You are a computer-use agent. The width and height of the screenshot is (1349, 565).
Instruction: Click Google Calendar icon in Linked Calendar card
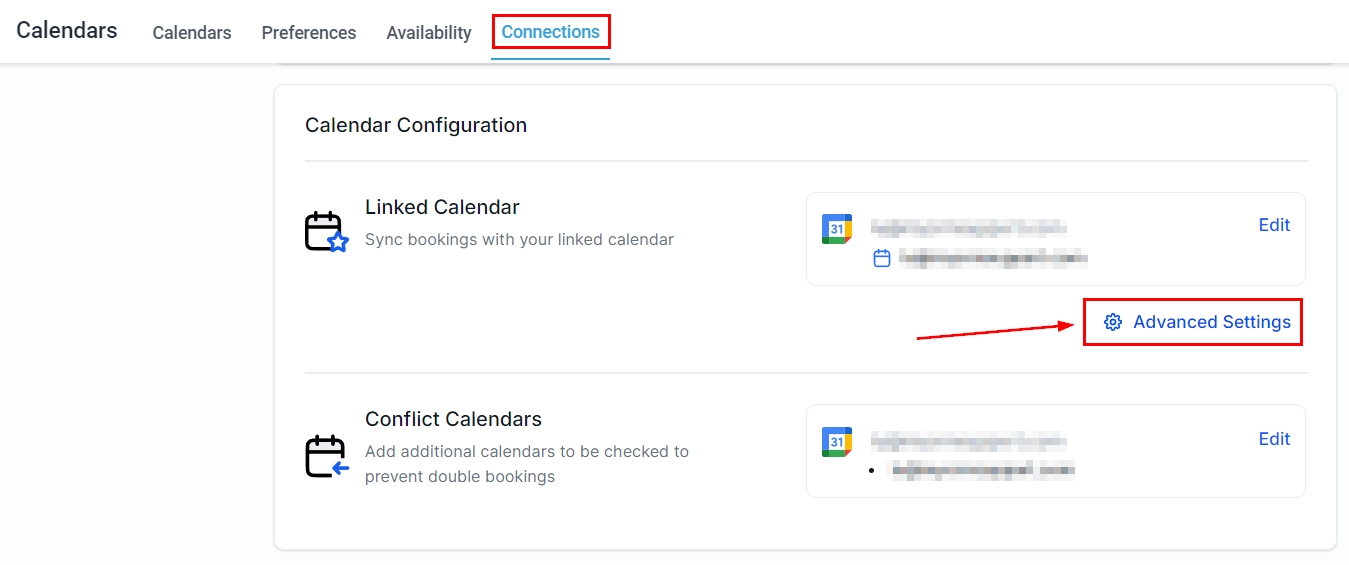coord(837,228)
